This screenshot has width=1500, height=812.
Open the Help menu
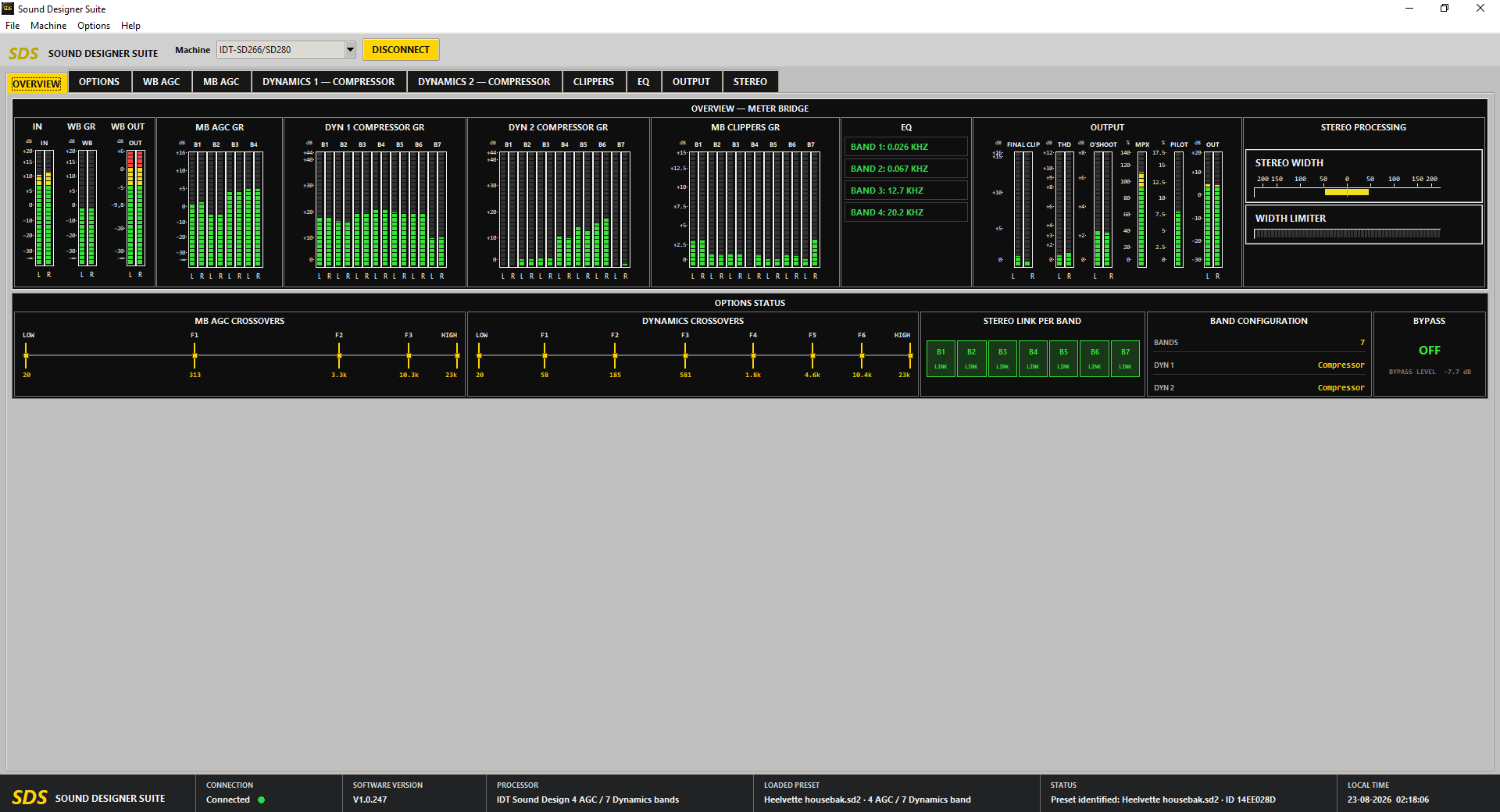pos(130,26)
